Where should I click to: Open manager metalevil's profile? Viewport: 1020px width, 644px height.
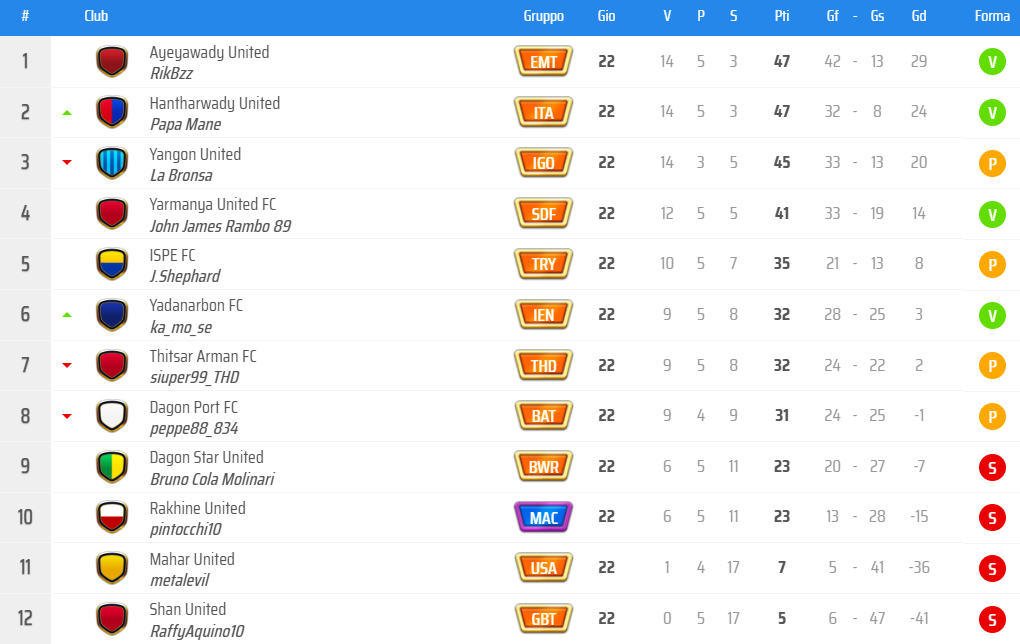click(x=179, y=580)
